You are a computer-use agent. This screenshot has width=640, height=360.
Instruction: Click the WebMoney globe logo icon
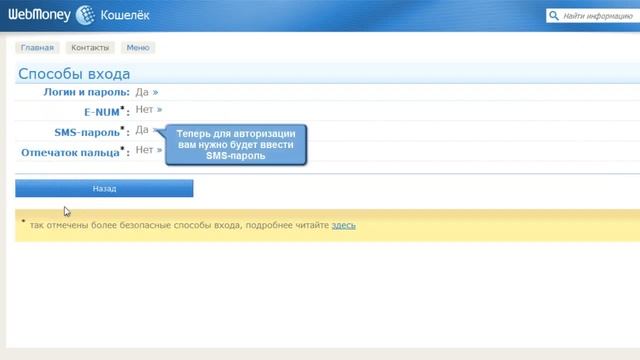[x=85, y=15]
